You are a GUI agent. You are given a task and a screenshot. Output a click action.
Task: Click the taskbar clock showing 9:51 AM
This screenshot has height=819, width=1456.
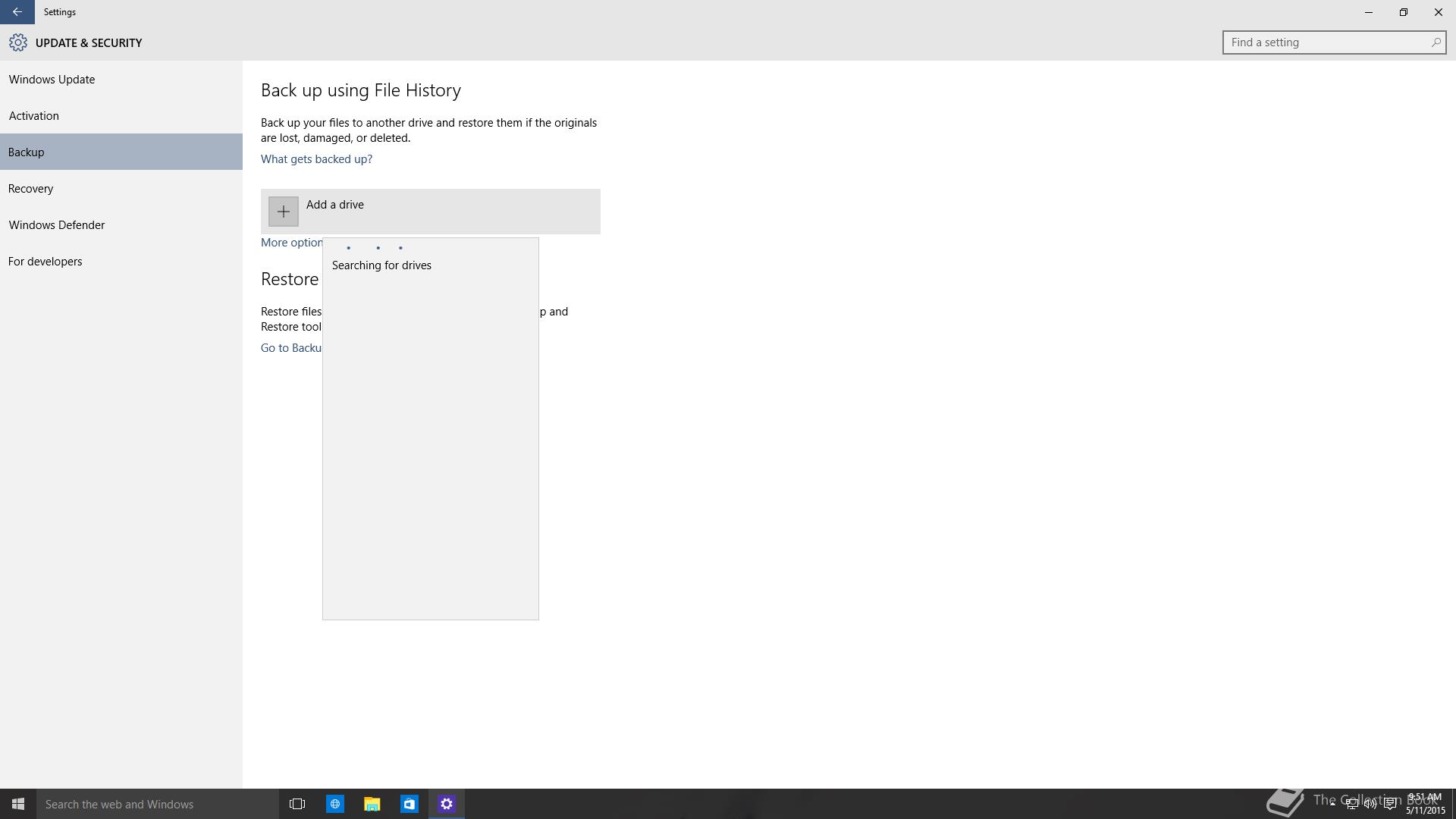1426,804
